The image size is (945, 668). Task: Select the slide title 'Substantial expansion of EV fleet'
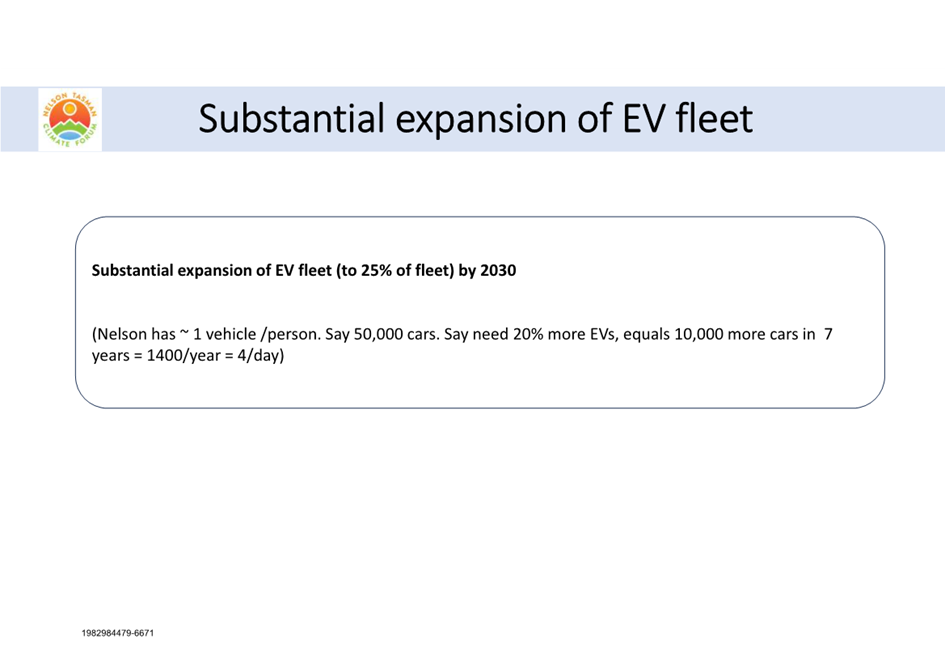(x=476, y=119)
